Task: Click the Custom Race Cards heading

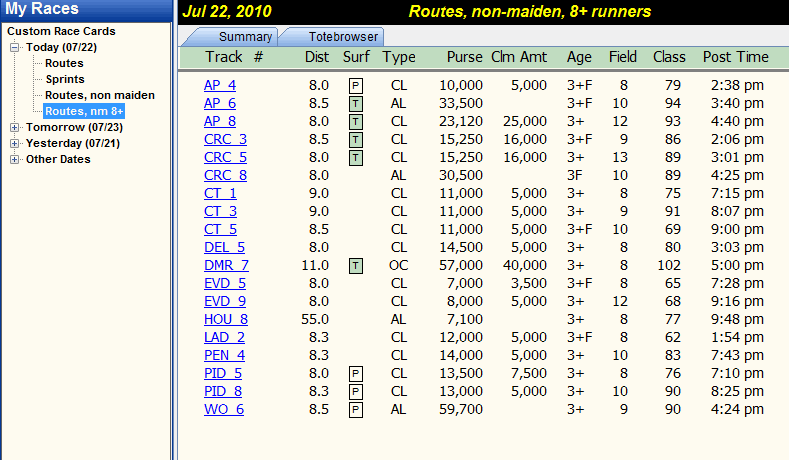Action: 61,31
